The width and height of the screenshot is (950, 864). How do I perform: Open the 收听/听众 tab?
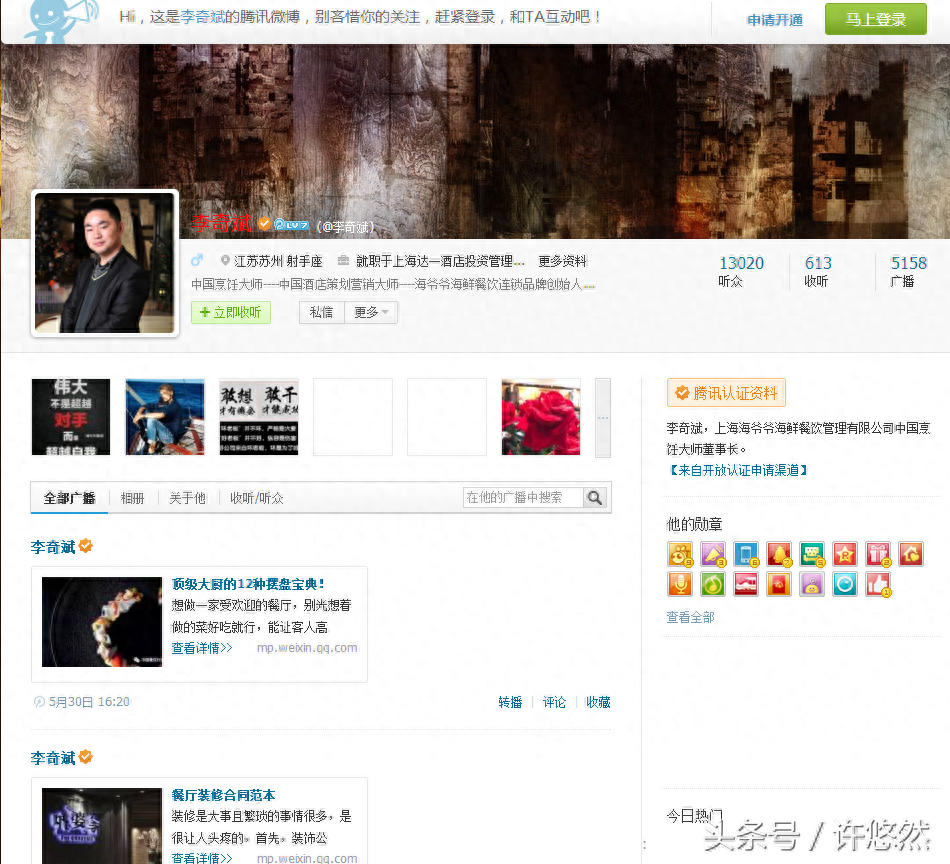coord(256,498)
